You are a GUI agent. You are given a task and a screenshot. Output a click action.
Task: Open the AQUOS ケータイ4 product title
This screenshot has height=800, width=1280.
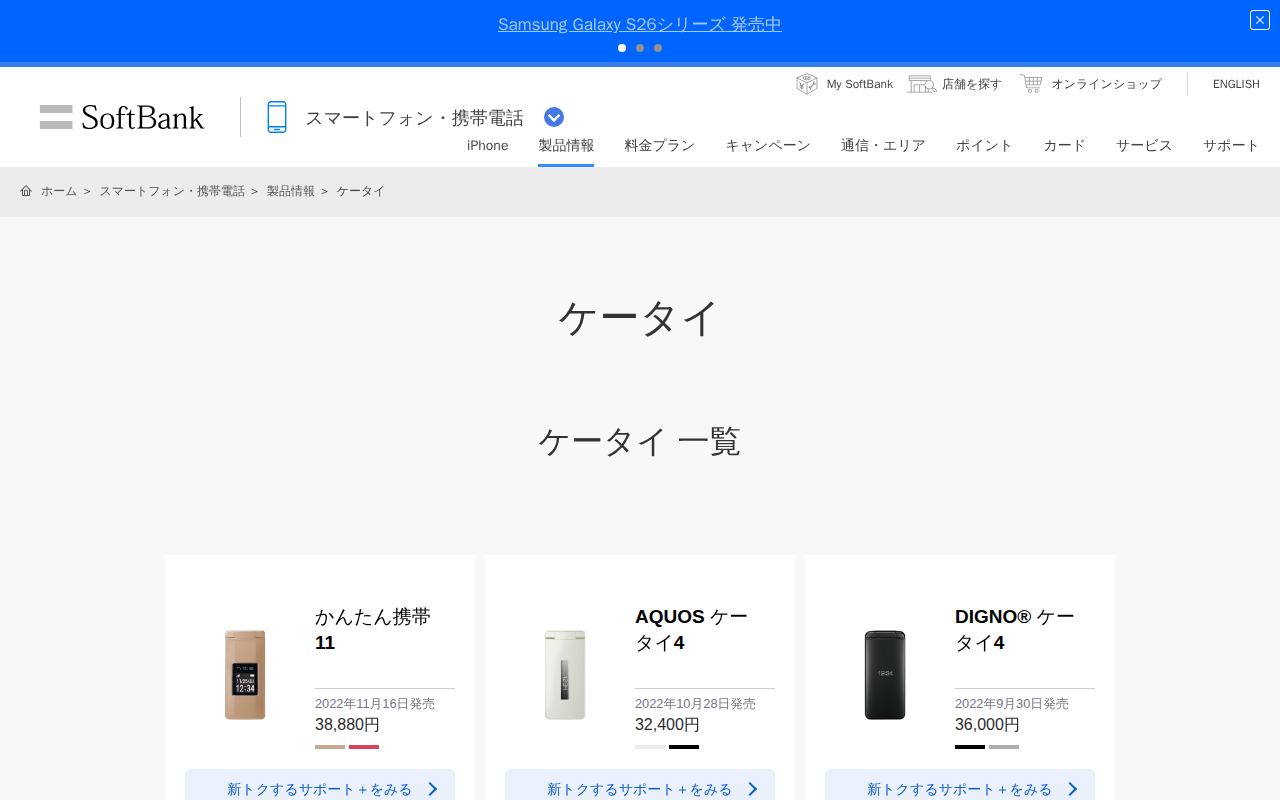(691, 630)
